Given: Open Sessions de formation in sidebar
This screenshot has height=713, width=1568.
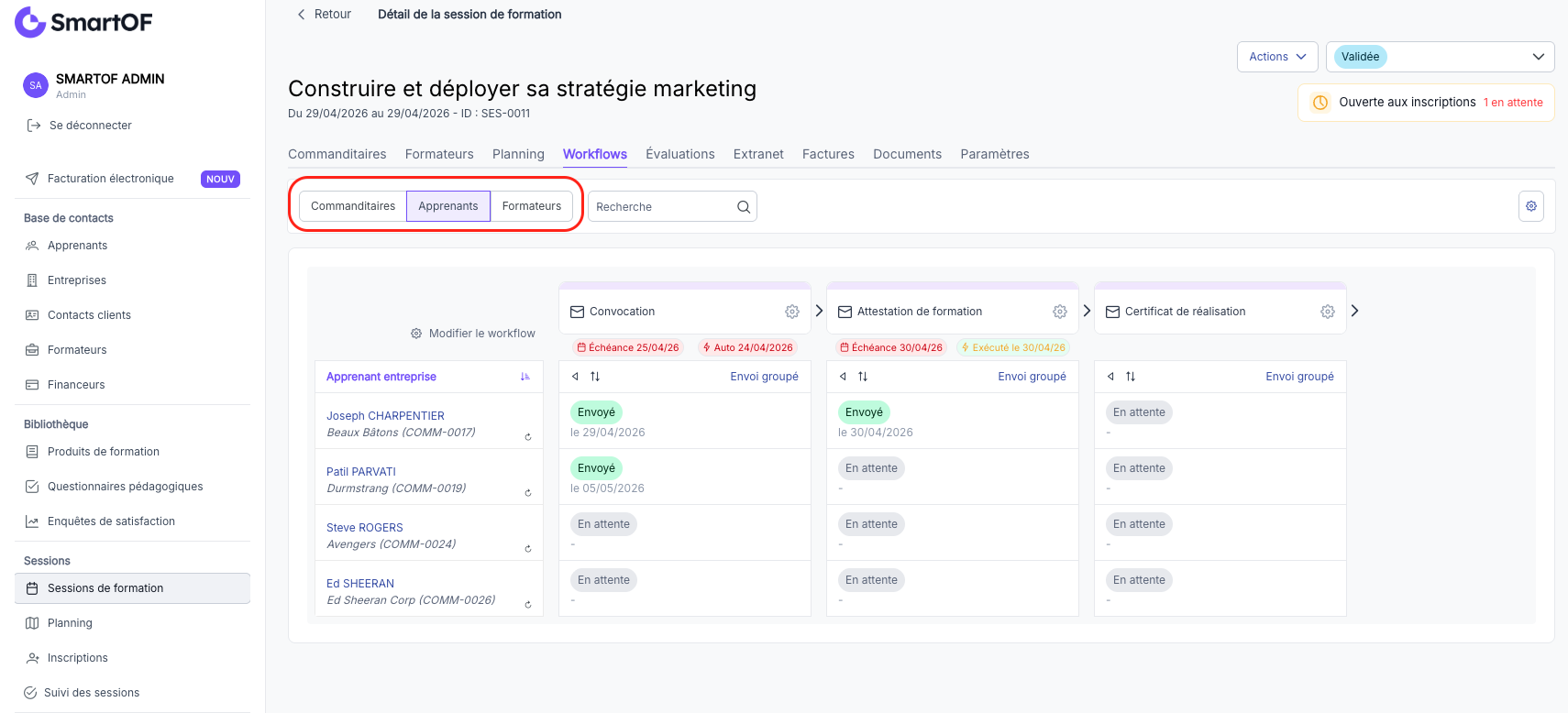Looking at the screenshot, I should click(132, 588).
